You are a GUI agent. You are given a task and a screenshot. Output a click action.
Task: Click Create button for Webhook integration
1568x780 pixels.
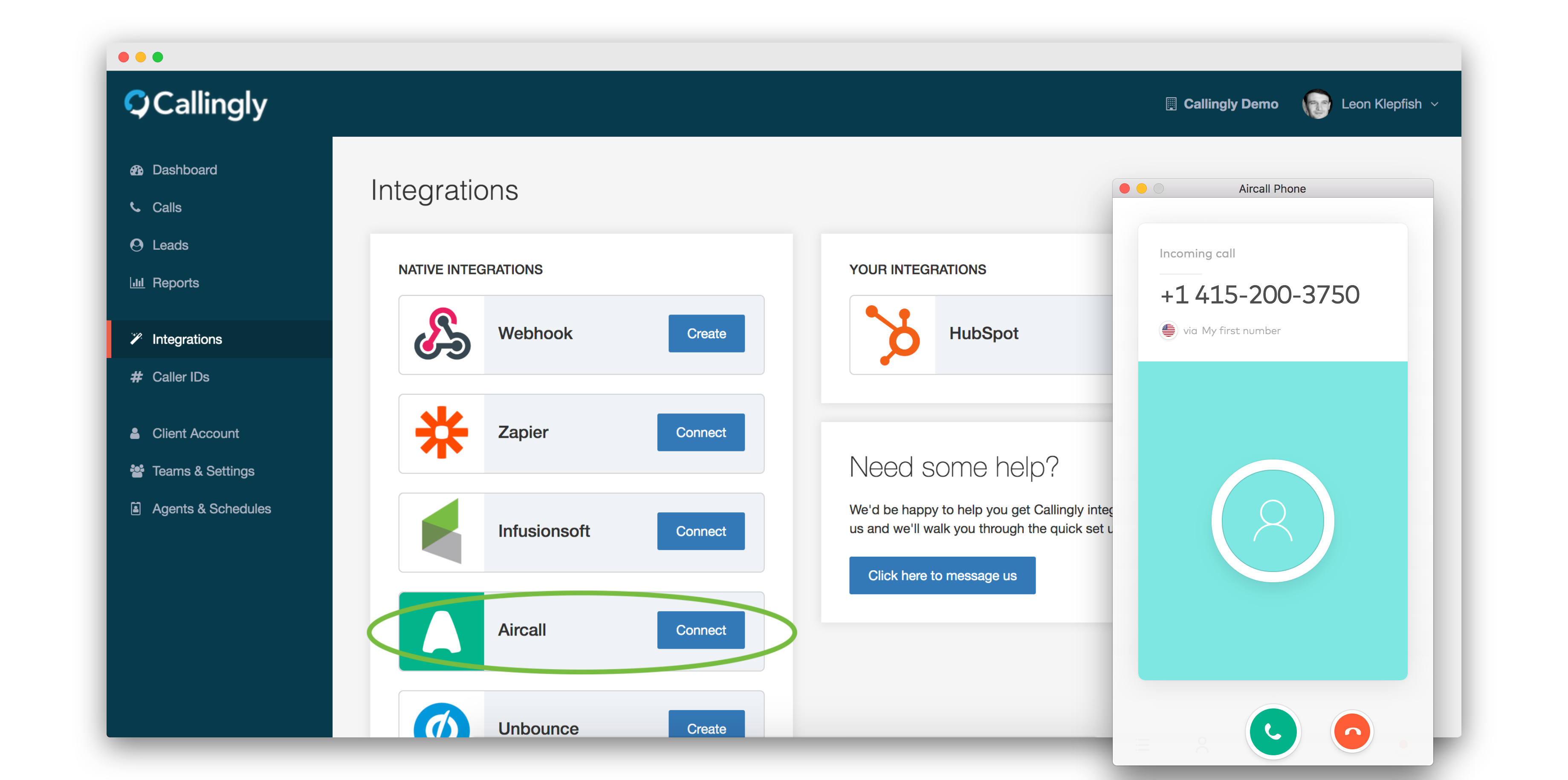click(705, 333)
